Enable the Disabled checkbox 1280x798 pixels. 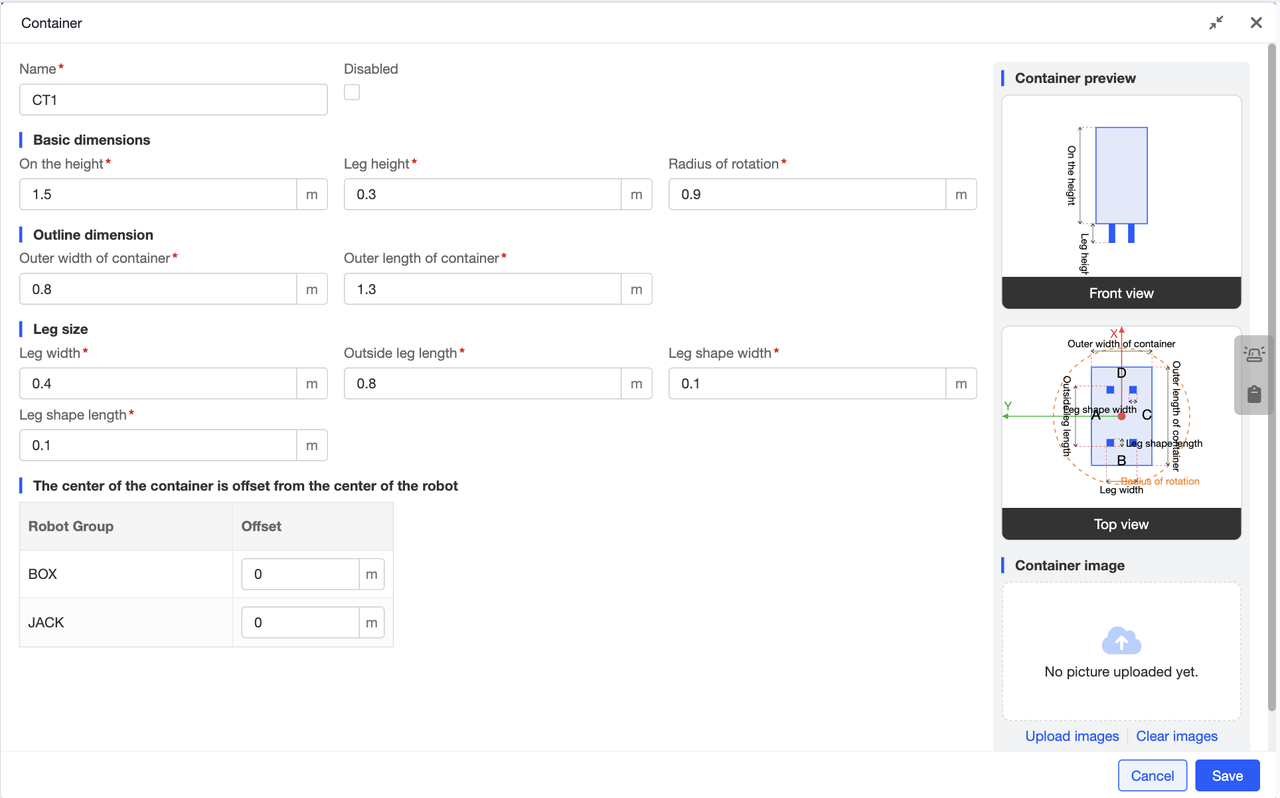point(351,92)
